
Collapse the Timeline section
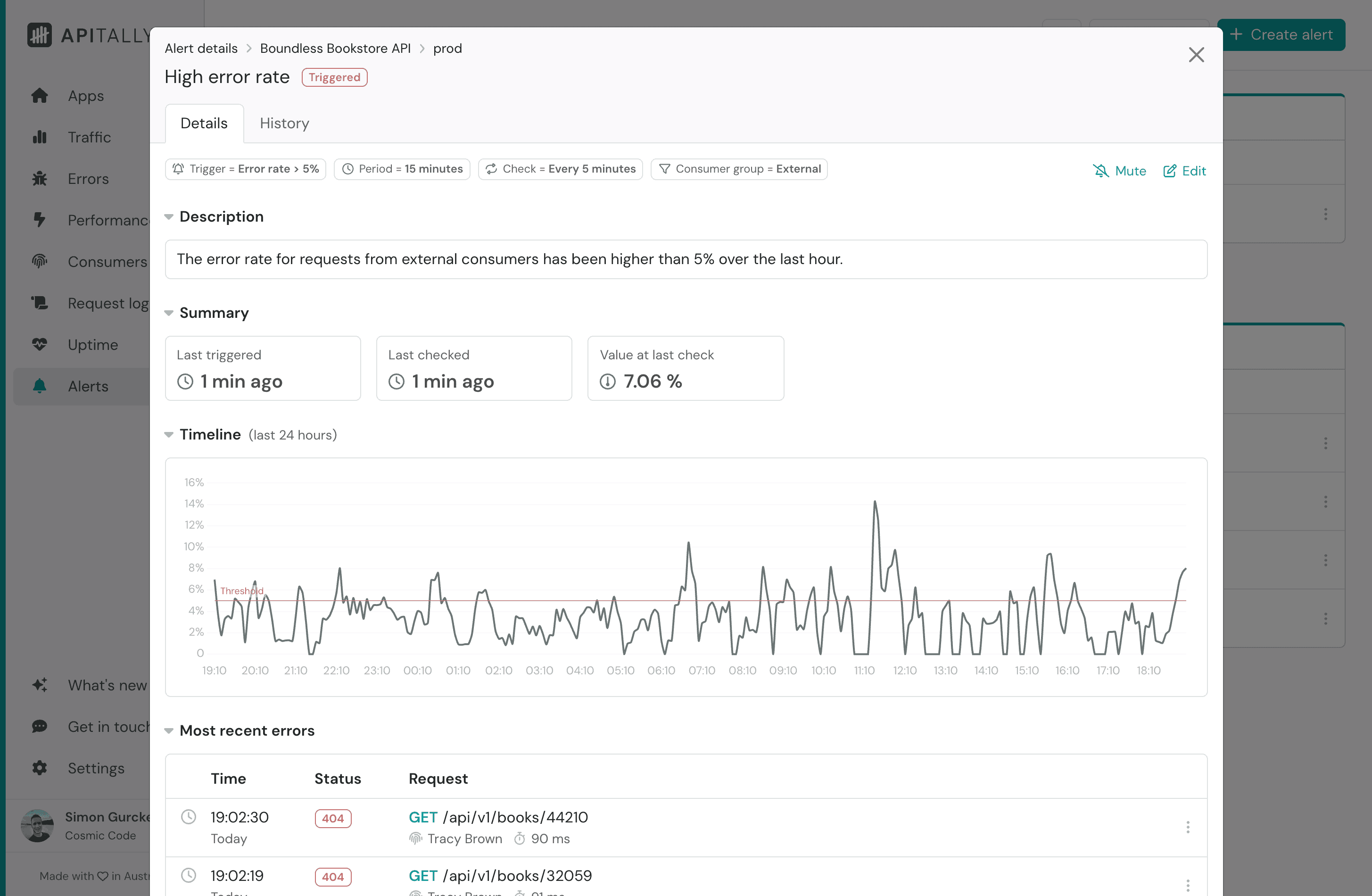tap(168, 434)
